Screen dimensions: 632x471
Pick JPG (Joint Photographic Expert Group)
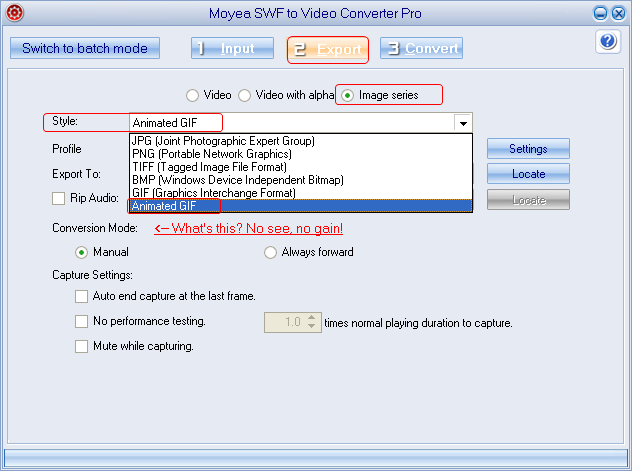point(301,141)
